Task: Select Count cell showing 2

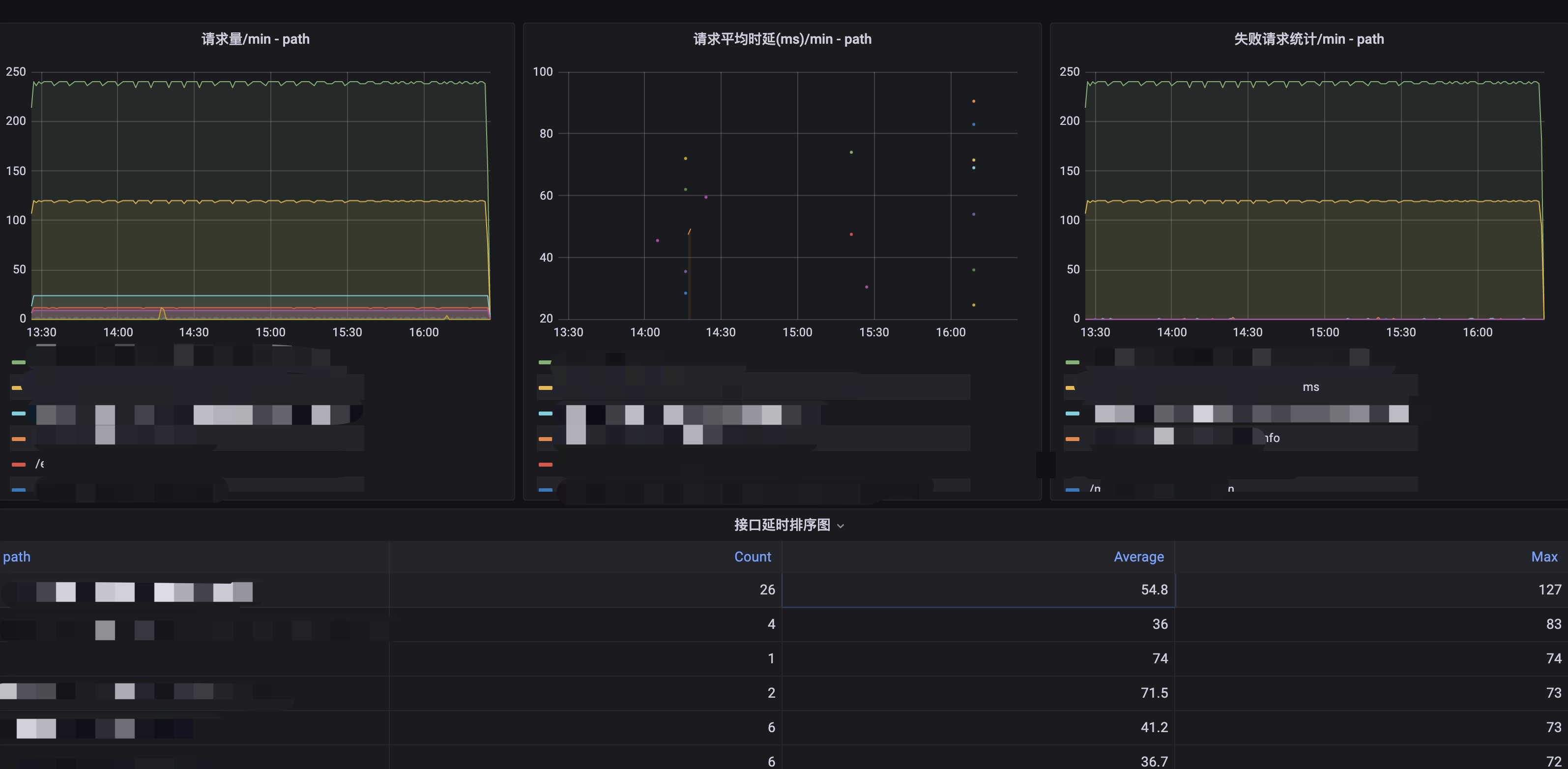Action: [584, 693]
